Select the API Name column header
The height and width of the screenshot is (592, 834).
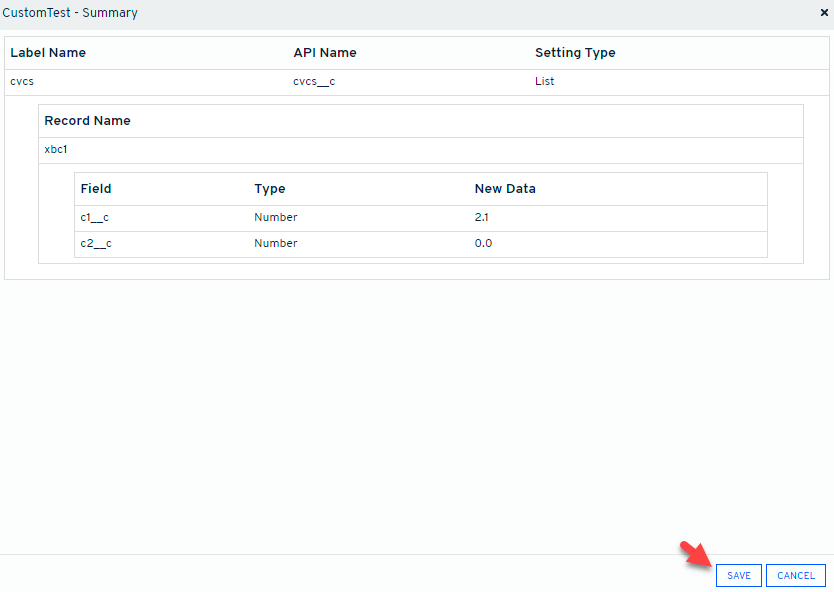(324, 53)
